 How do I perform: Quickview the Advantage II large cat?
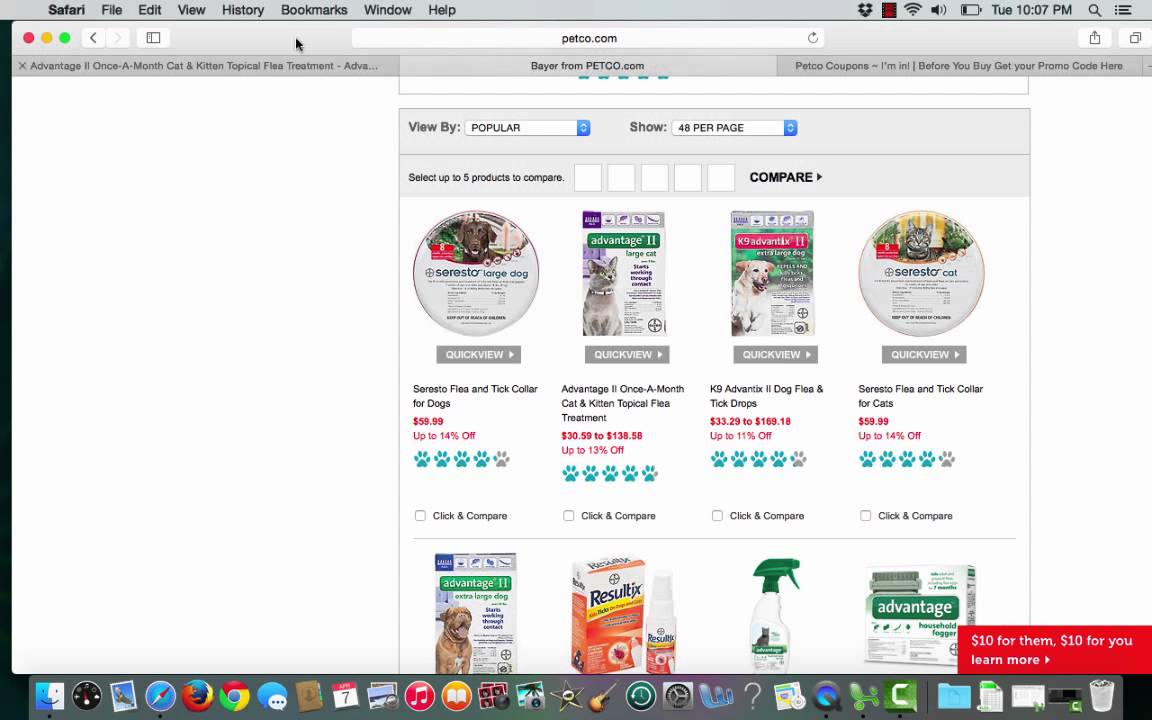(x=627, y=355)
